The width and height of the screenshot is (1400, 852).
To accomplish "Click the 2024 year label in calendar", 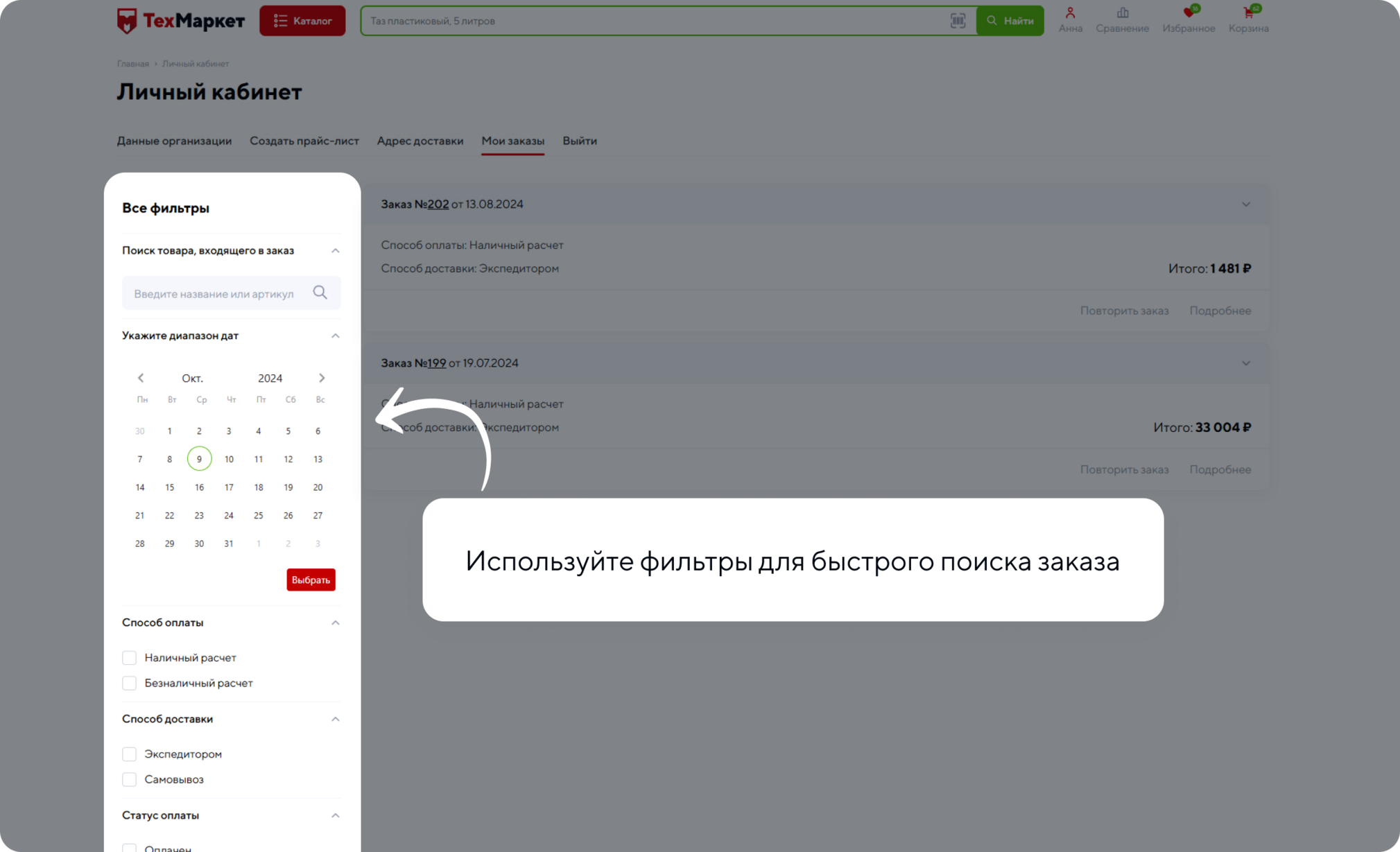I will point(270,379).
